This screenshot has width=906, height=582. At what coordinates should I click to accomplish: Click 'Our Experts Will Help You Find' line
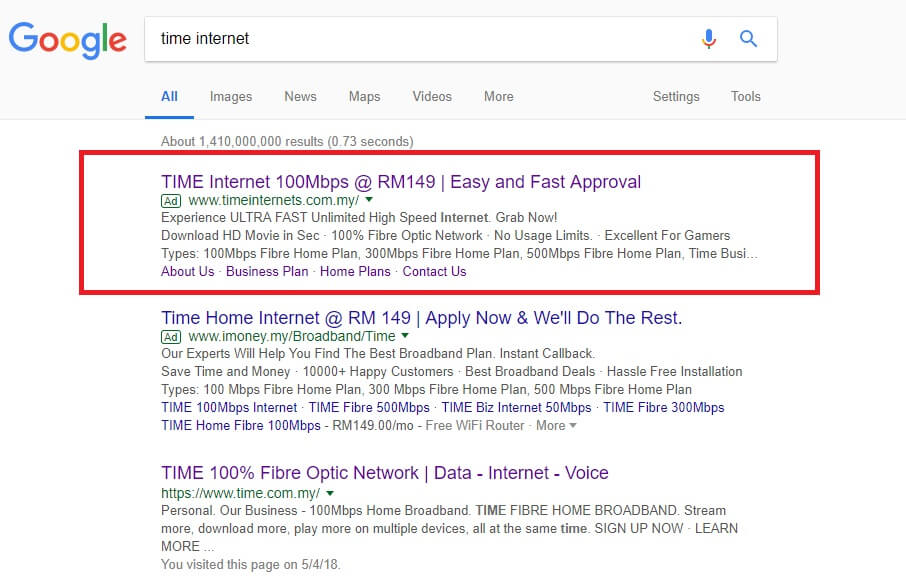(x=378, y=353)
